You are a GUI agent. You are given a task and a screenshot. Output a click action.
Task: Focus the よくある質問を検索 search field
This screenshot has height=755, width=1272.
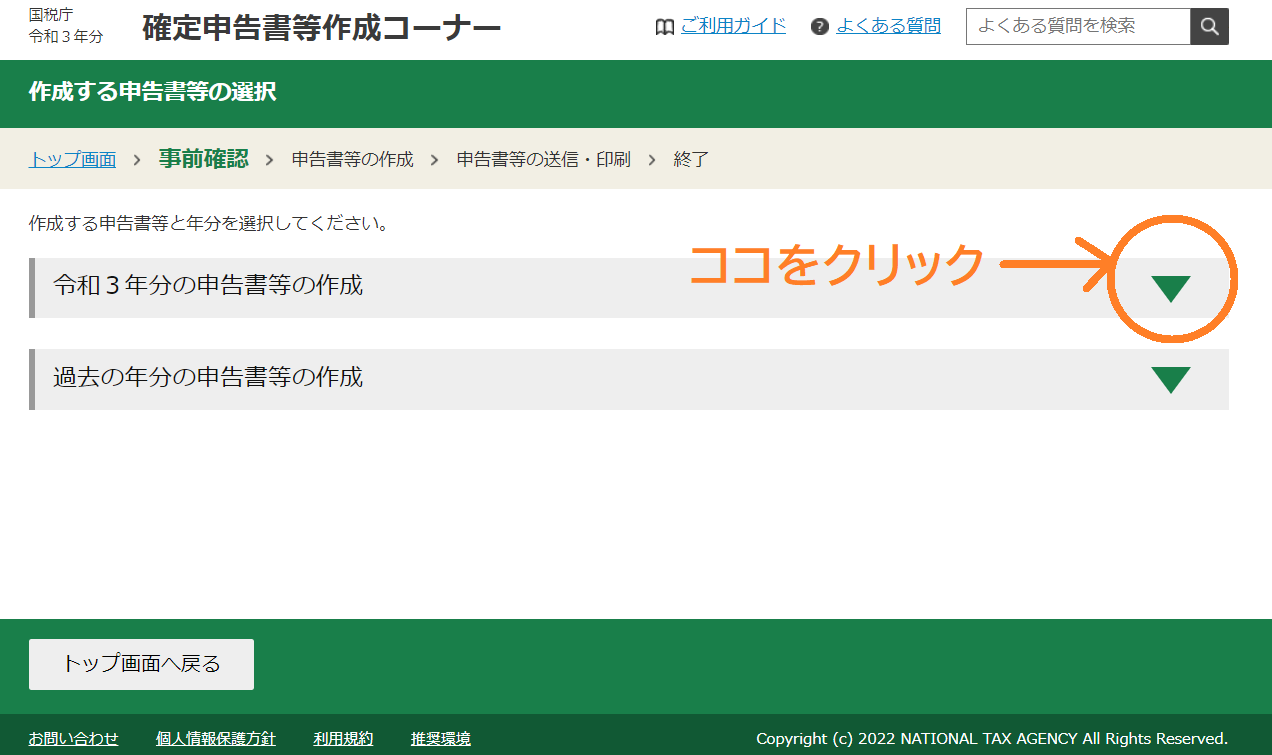(1078, 26)
